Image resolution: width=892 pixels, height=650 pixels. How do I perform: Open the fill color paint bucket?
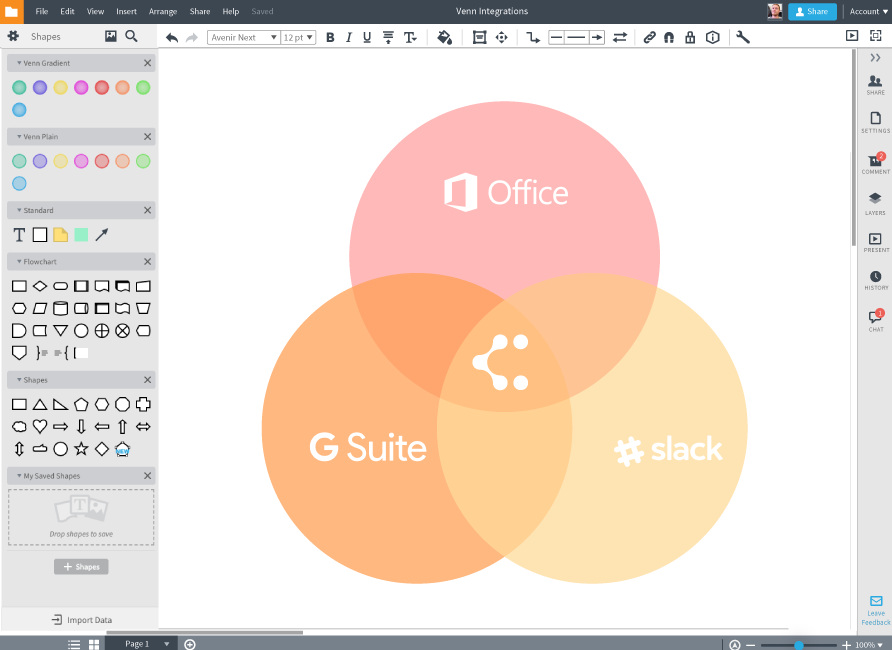point(444,38)
